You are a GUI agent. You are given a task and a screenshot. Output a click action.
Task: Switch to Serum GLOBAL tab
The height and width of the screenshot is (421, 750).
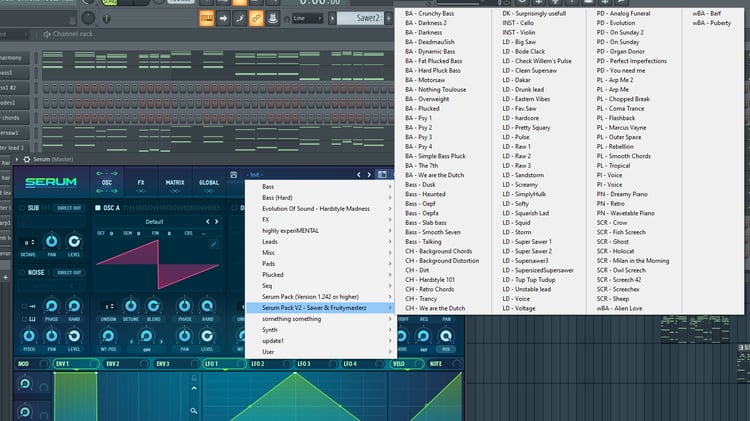209,182
